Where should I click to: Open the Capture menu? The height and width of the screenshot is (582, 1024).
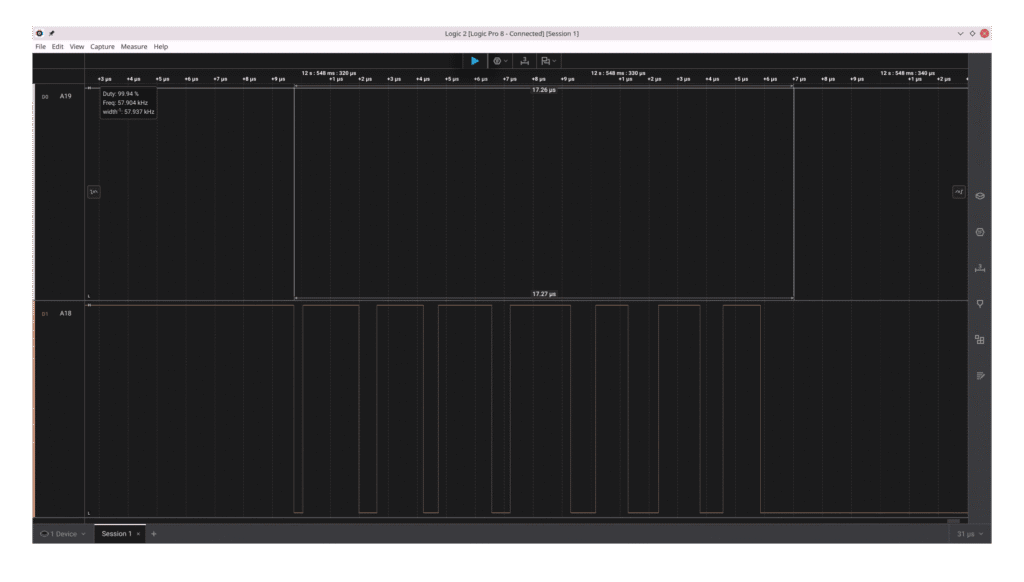point(102,47)
